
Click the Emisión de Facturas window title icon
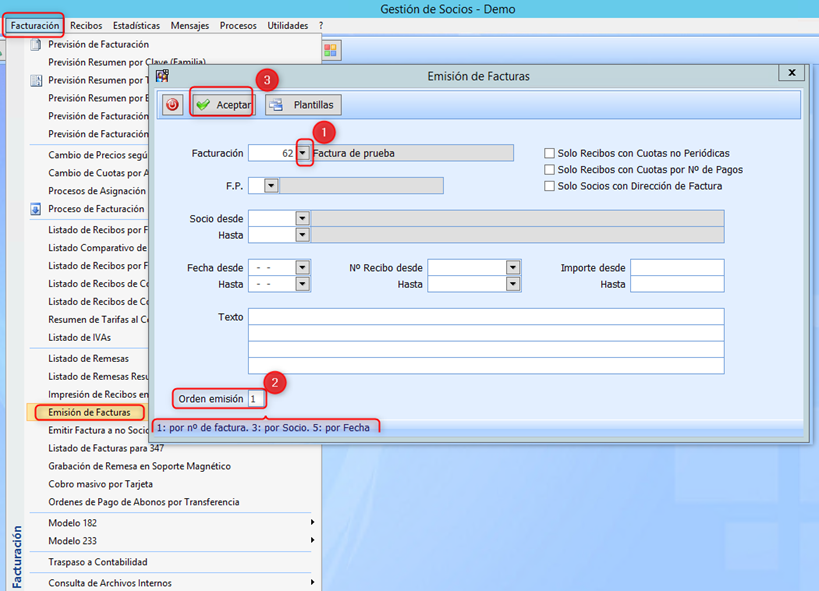(162, 75)
